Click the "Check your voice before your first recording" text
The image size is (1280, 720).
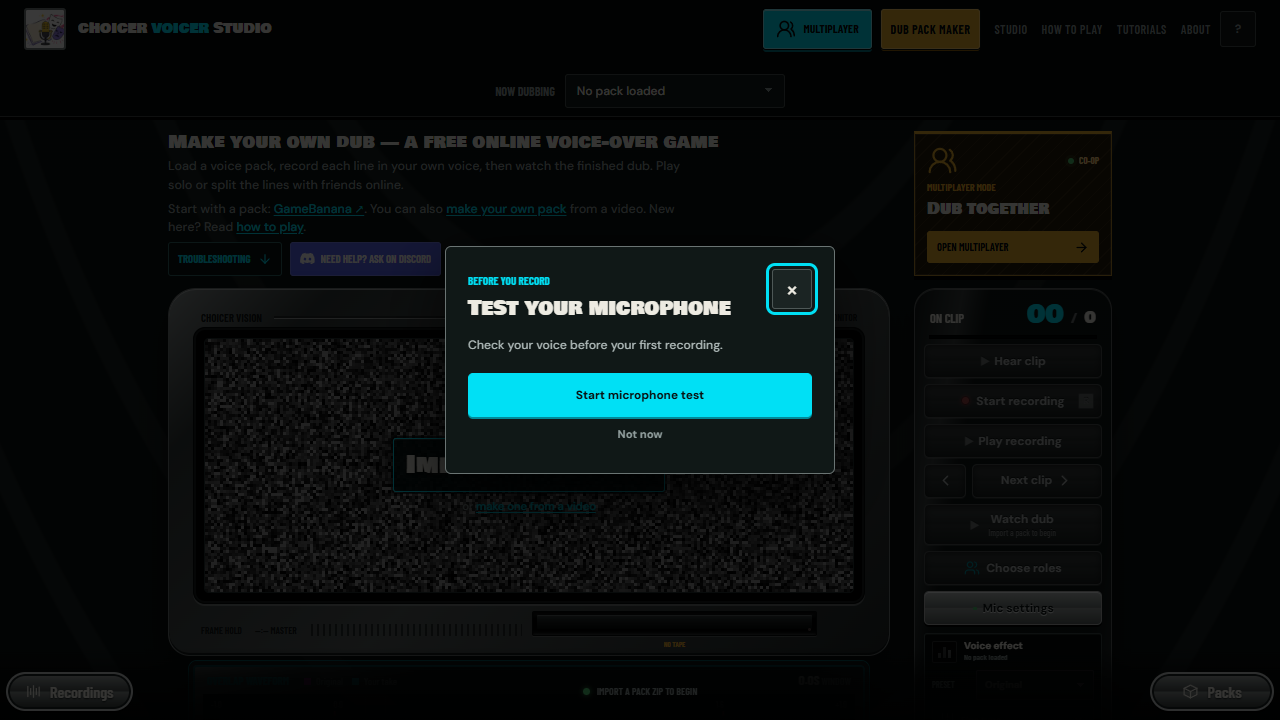pyautogui.click(x=595, y=345)
